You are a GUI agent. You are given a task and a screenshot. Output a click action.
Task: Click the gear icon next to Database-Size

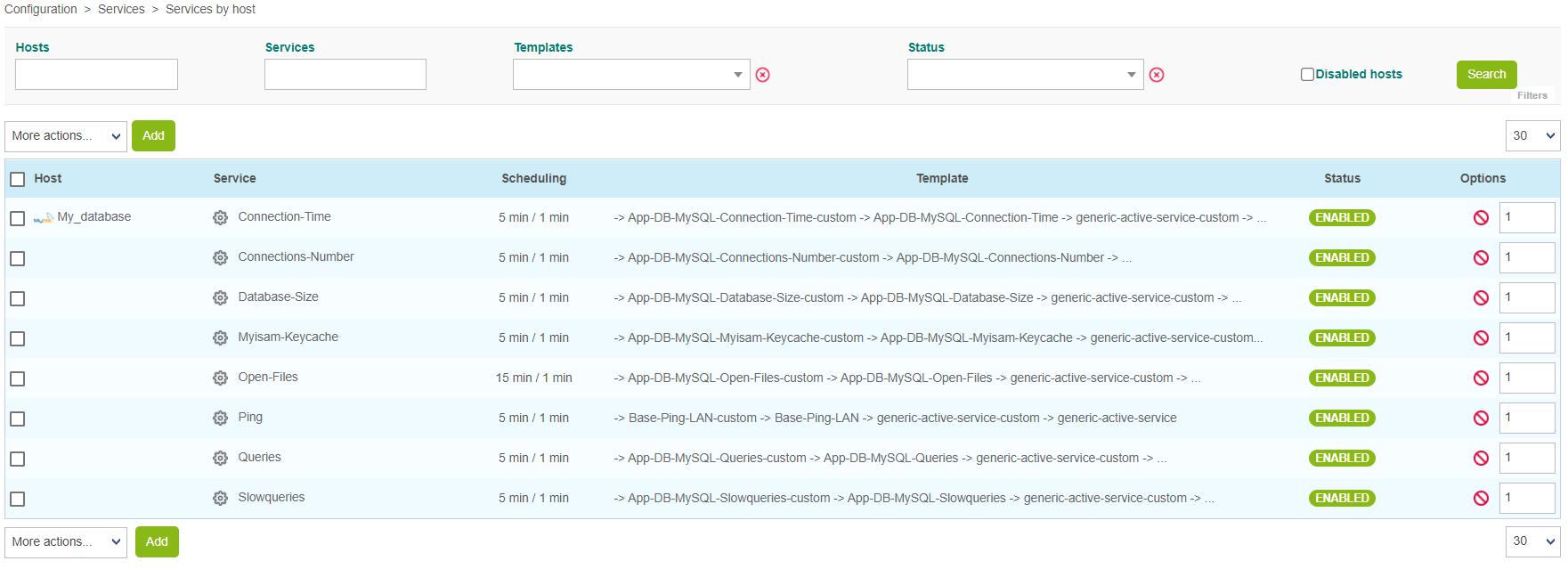(x=220, y=298)
